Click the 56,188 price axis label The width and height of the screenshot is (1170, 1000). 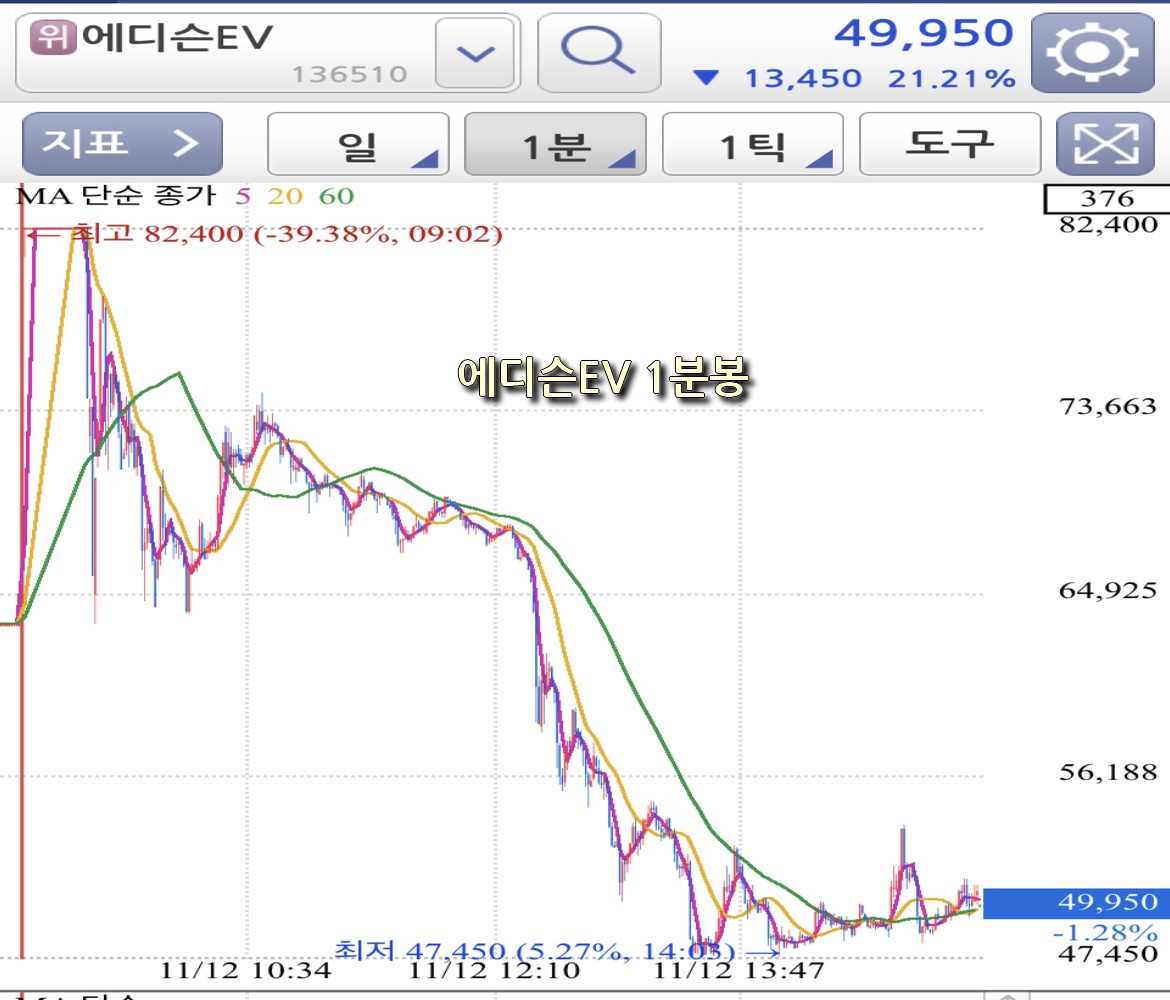1107,772
